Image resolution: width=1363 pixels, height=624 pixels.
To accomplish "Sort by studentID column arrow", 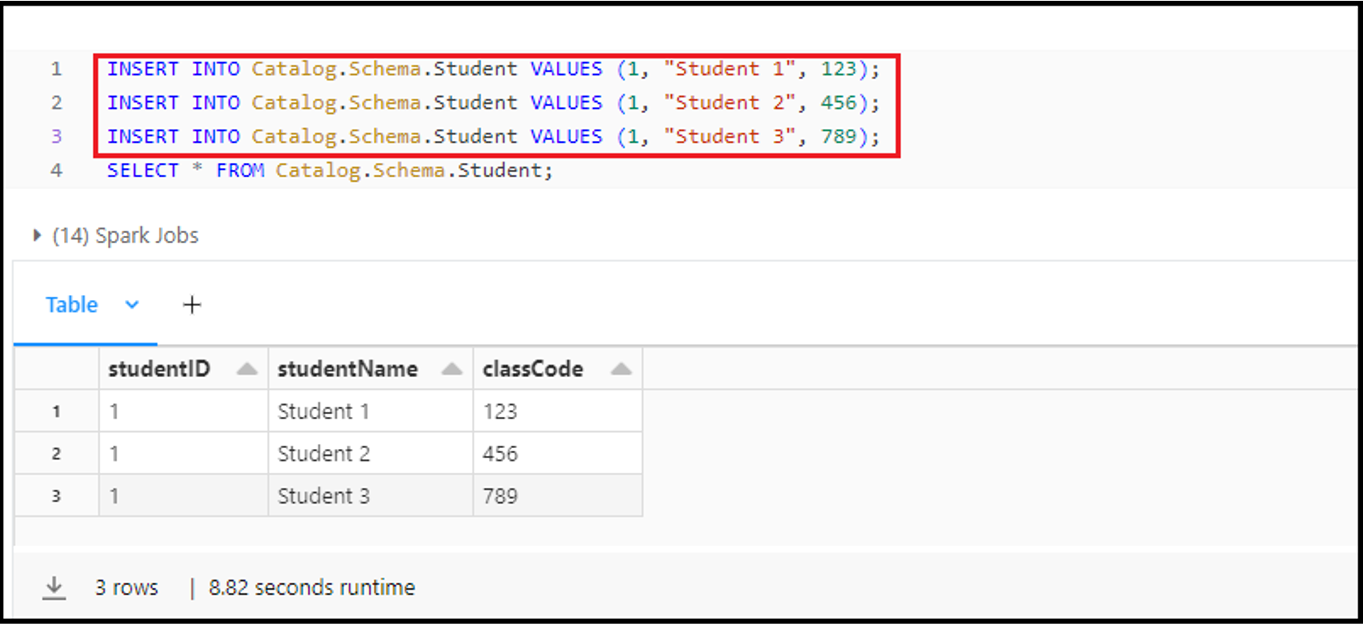I will pos(247,369).
